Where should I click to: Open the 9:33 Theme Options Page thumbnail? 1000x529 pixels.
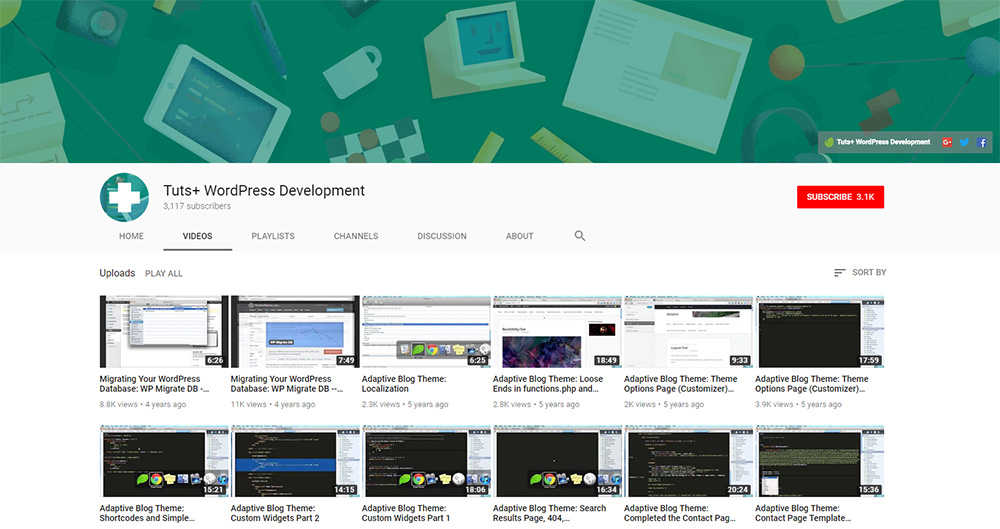[688, 331]
